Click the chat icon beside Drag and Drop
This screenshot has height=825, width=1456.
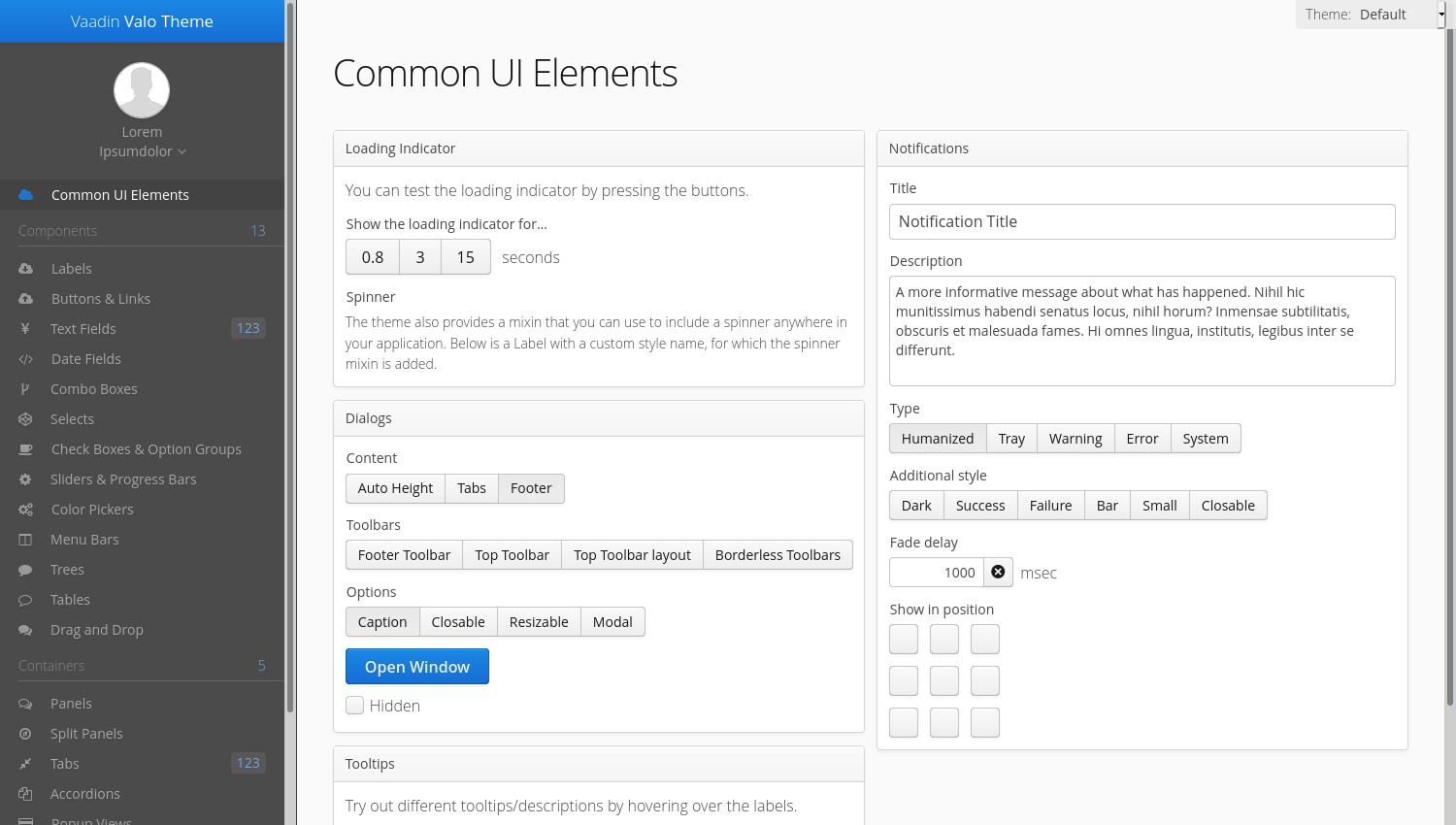pos(25,630)
